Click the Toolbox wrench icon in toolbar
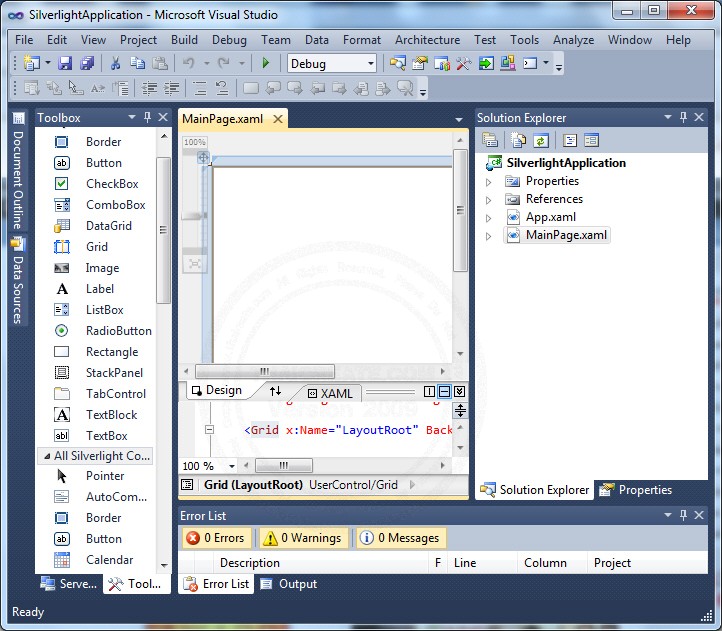 tap(464, 63)
